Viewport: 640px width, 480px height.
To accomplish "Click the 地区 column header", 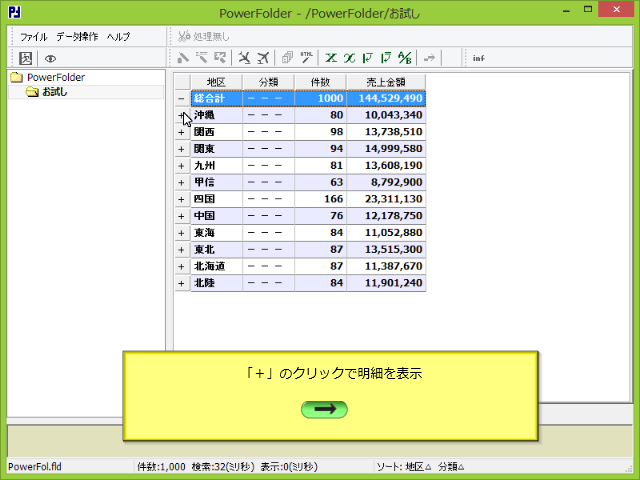I will pos(216,82).
